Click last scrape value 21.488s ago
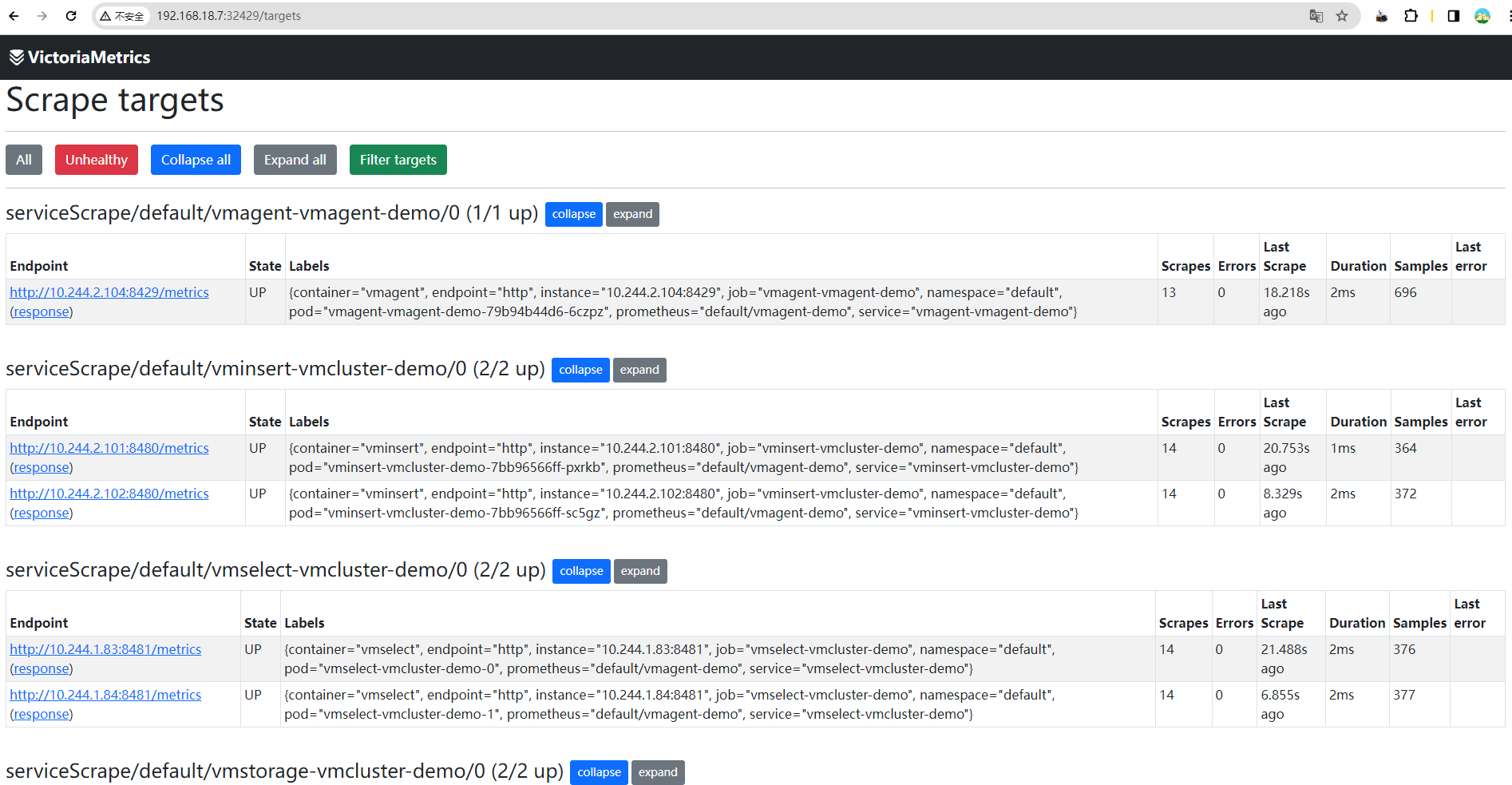The width and height of the screenshot is (1512, 785). [x=1284, y=659]
